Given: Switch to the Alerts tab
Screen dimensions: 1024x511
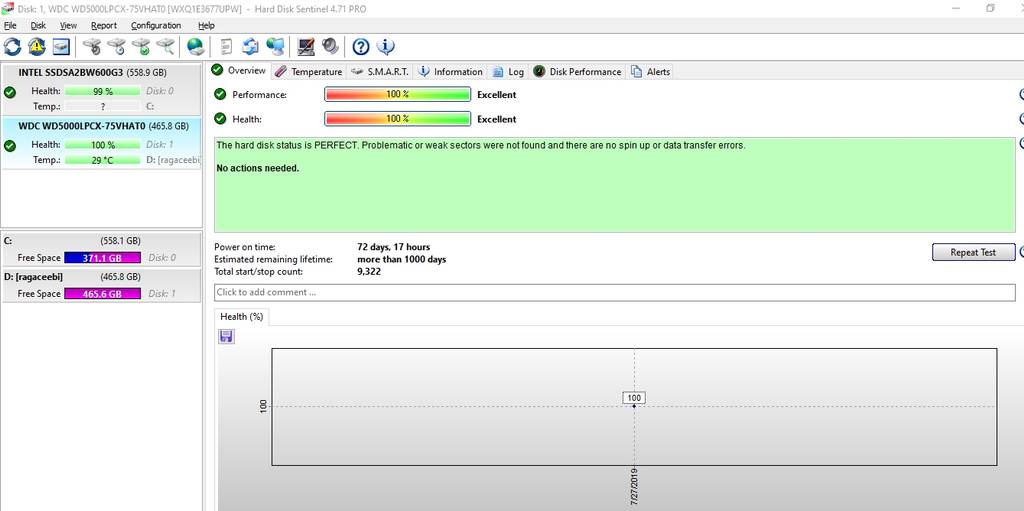Looking at the screenshot, I should [x=650, y=71].
